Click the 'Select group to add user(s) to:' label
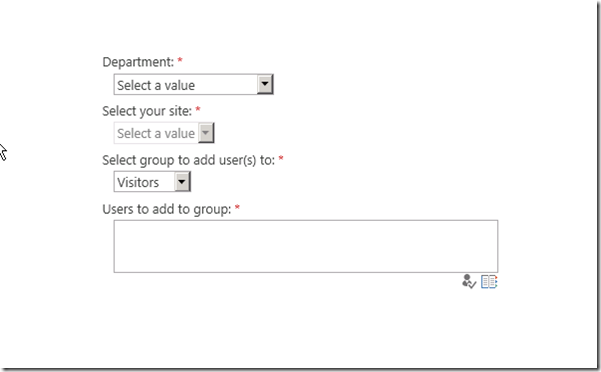 point(189,160)
